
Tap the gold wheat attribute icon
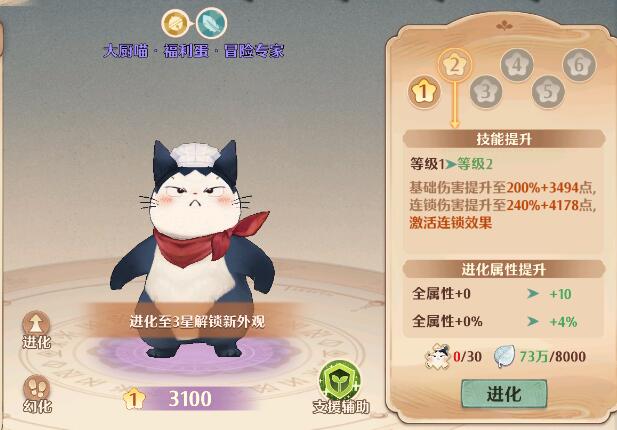point(176,24)
